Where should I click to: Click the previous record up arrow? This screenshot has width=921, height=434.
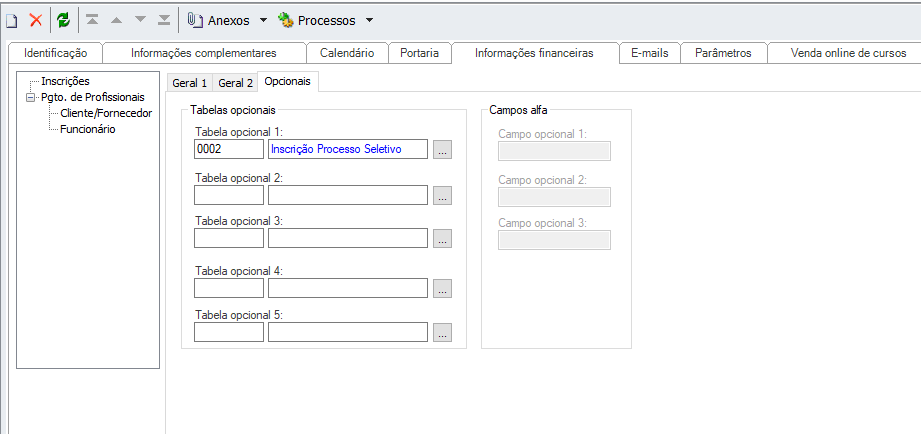[116, 20]
